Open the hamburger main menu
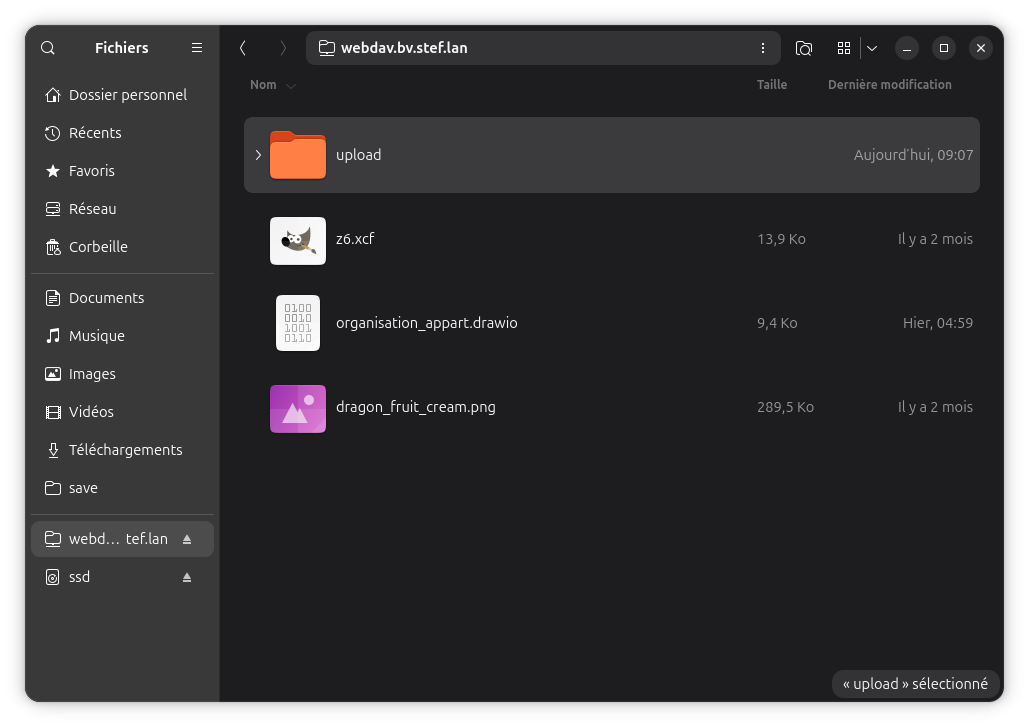 point(197,48)
